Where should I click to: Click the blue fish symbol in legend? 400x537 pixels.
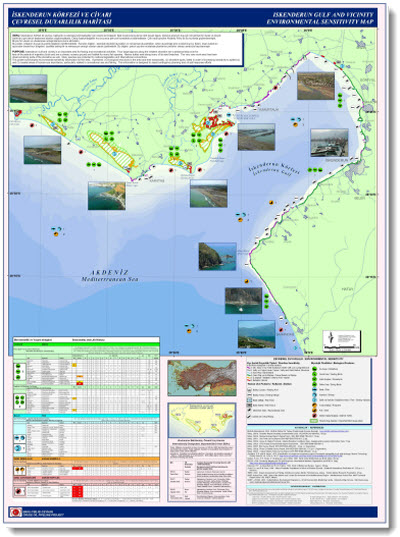pos(314,390)
